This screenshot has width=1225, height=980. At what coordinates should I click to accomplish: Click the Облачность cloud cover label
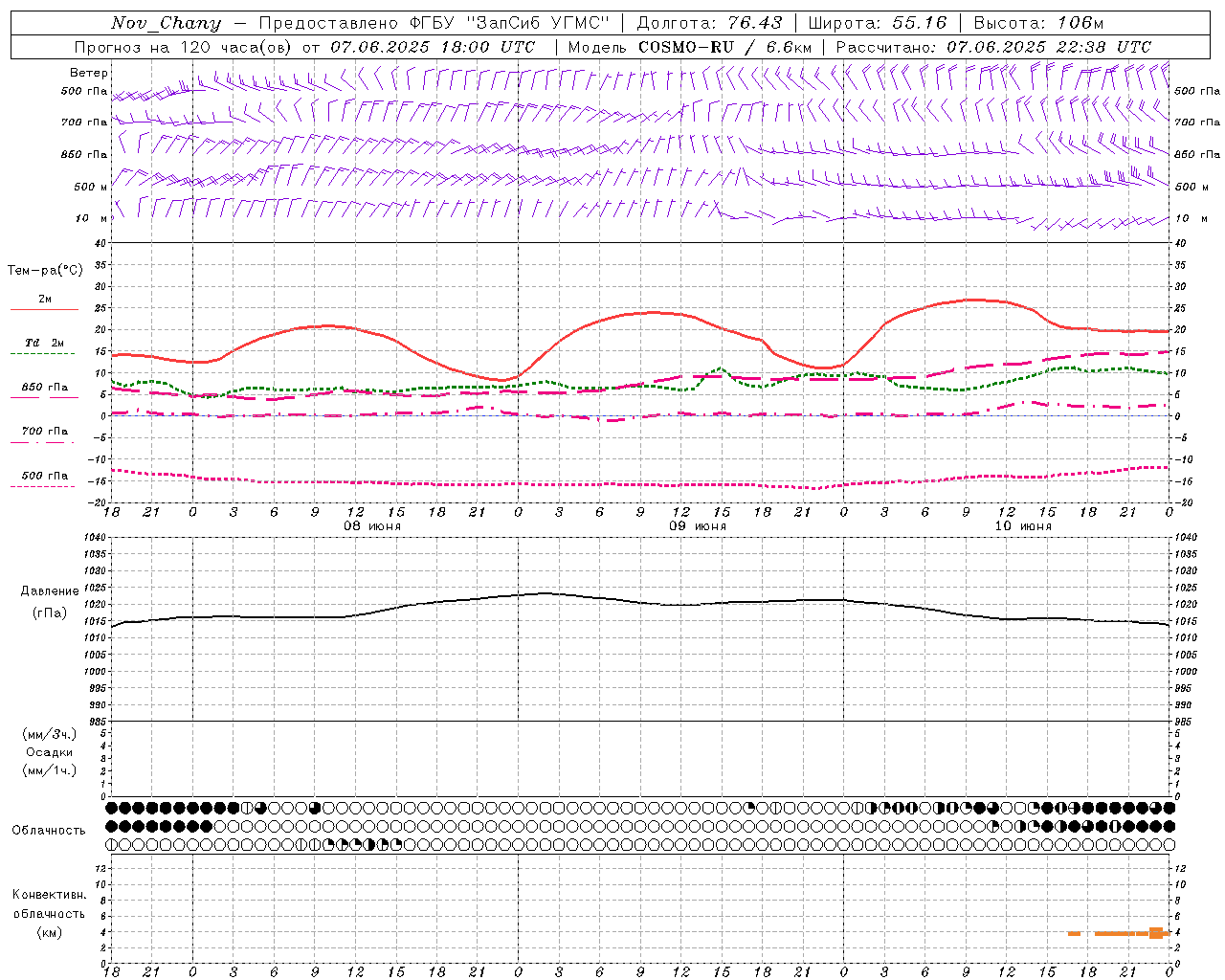49,830
